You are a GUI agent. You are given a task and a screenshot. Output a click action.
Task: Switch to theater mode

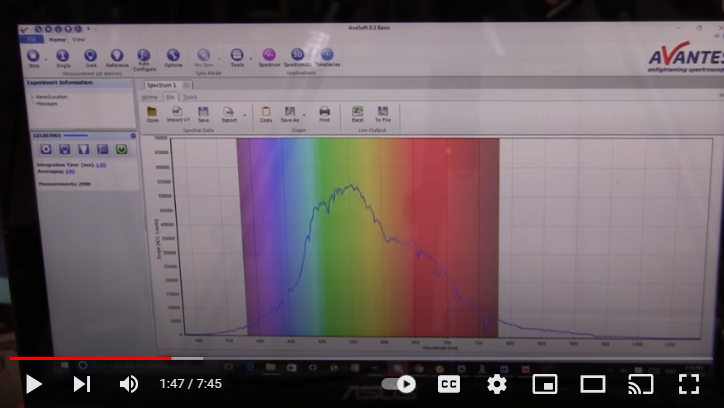click(593, 384)
